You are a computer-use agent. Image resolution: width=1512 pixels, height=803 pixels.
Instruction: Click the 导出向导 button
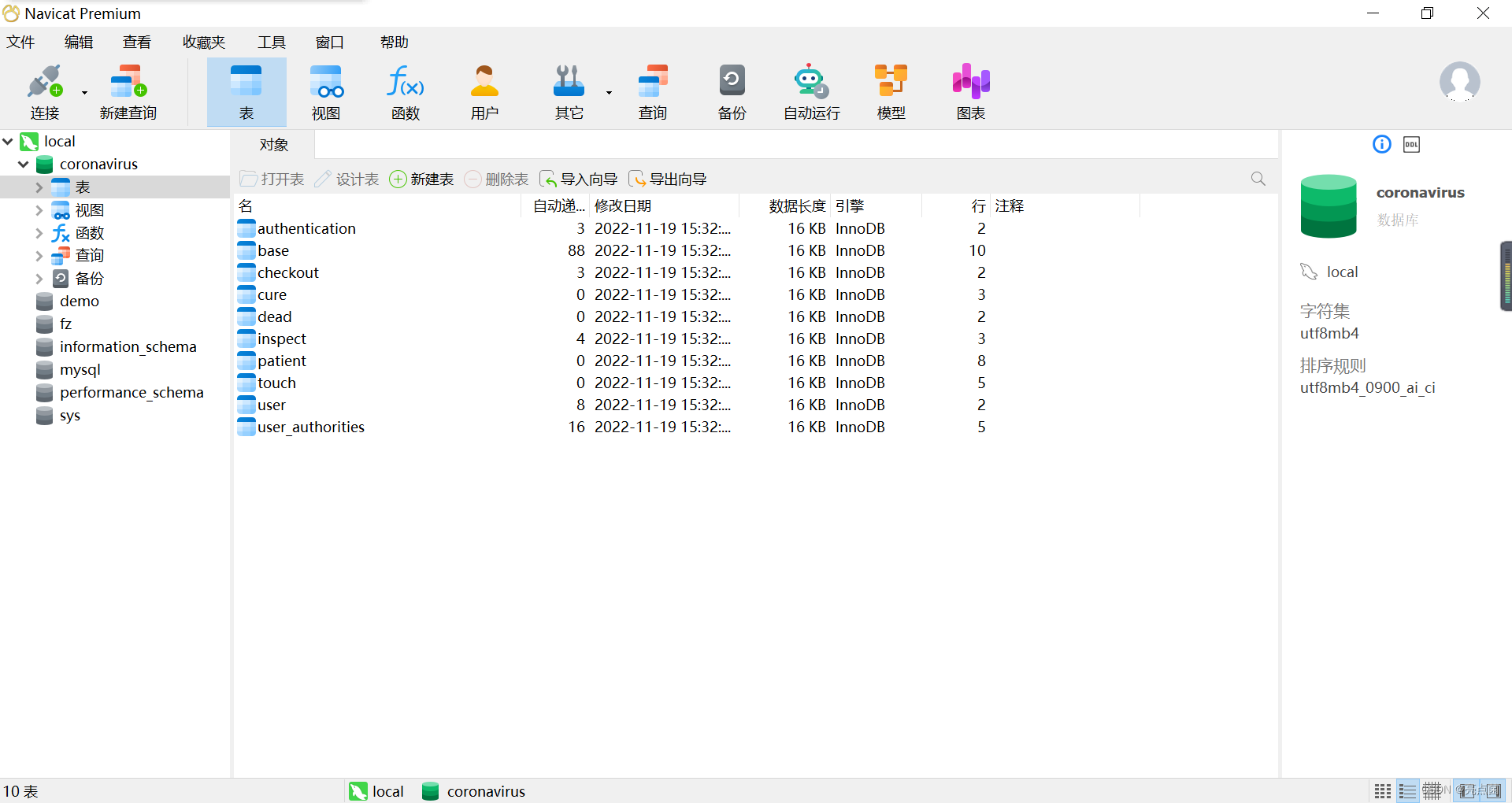click(668, 179)
